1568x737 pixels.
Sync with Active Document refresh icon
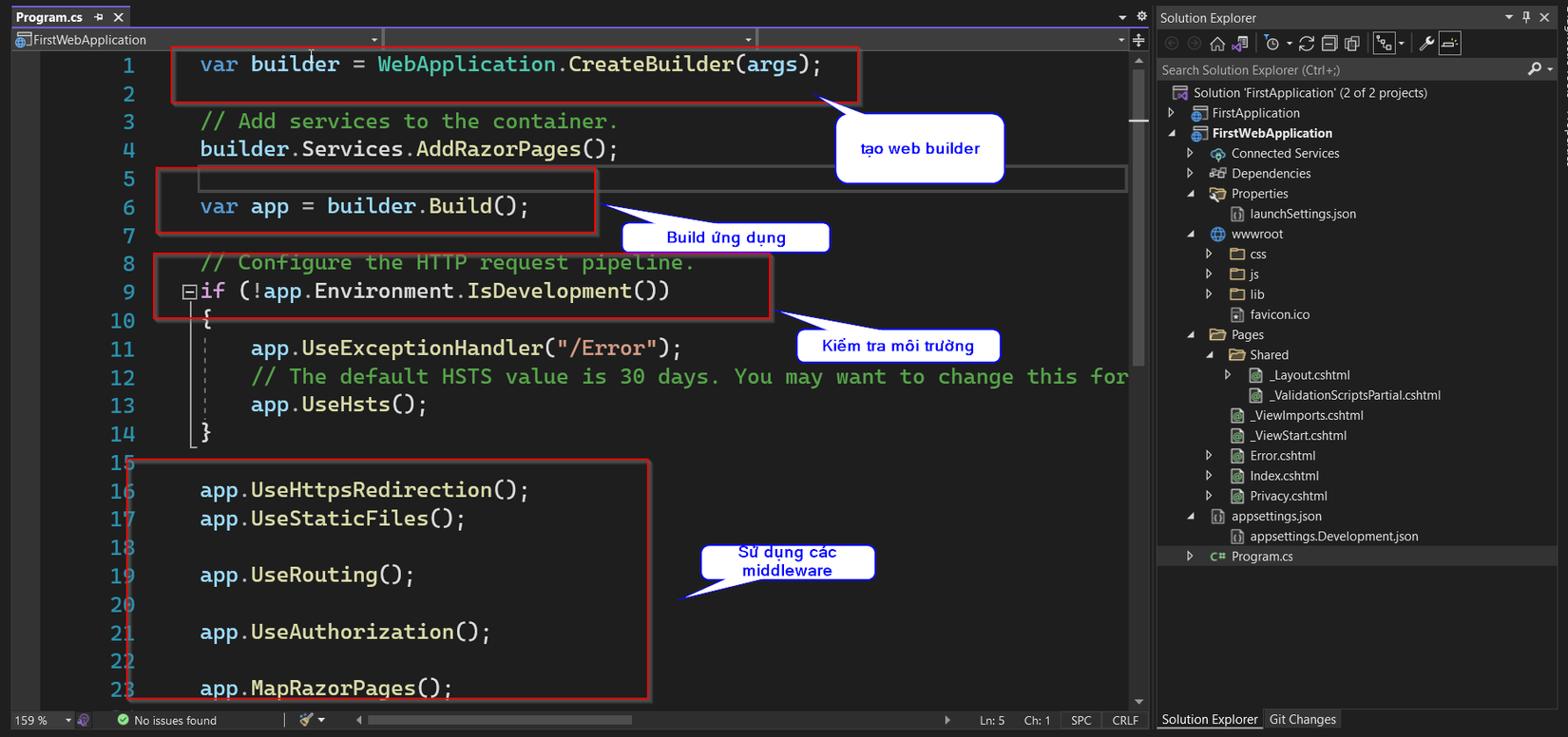pos(1307,44)
